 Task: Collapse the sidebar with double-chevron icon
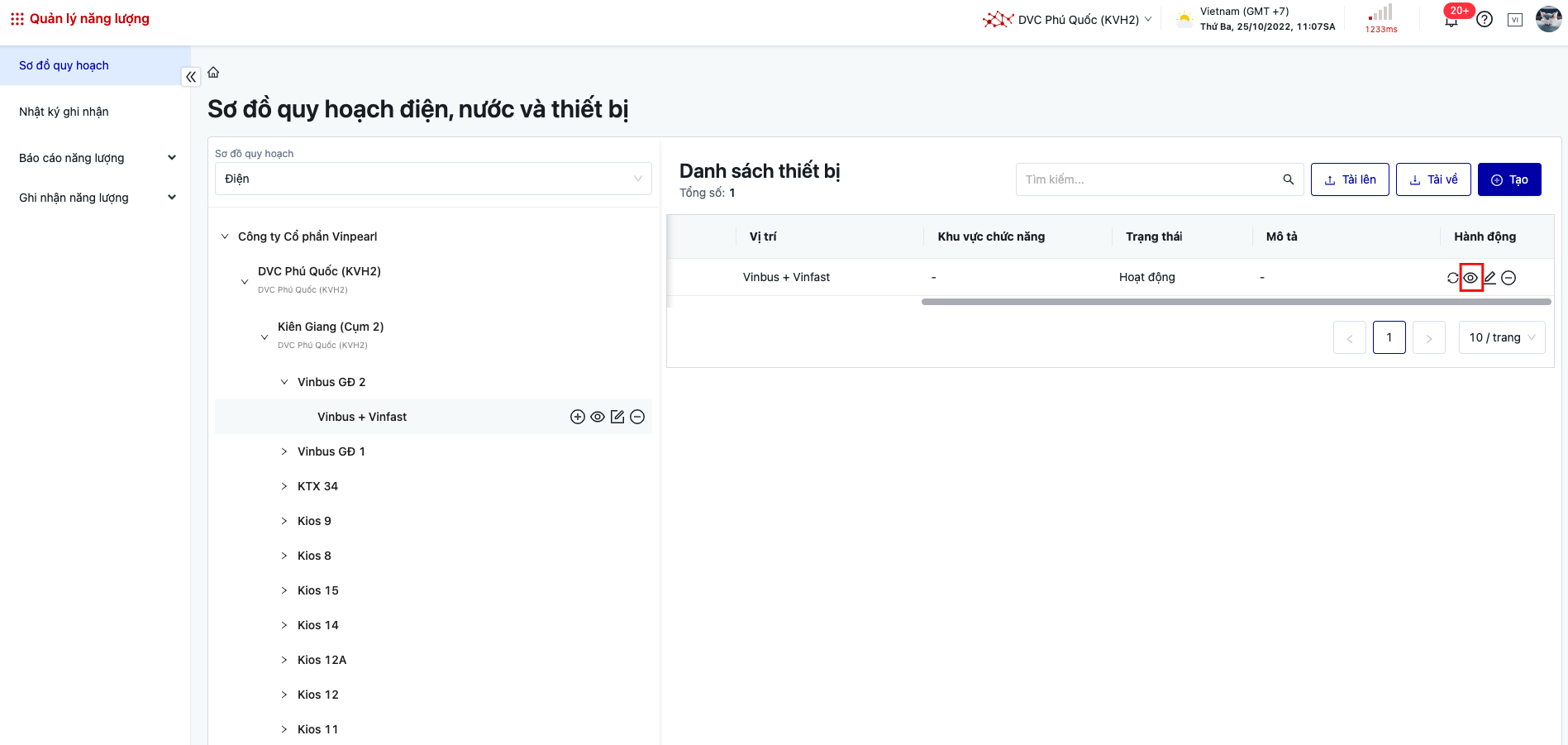pyautogui.click(x=191, y=77)
